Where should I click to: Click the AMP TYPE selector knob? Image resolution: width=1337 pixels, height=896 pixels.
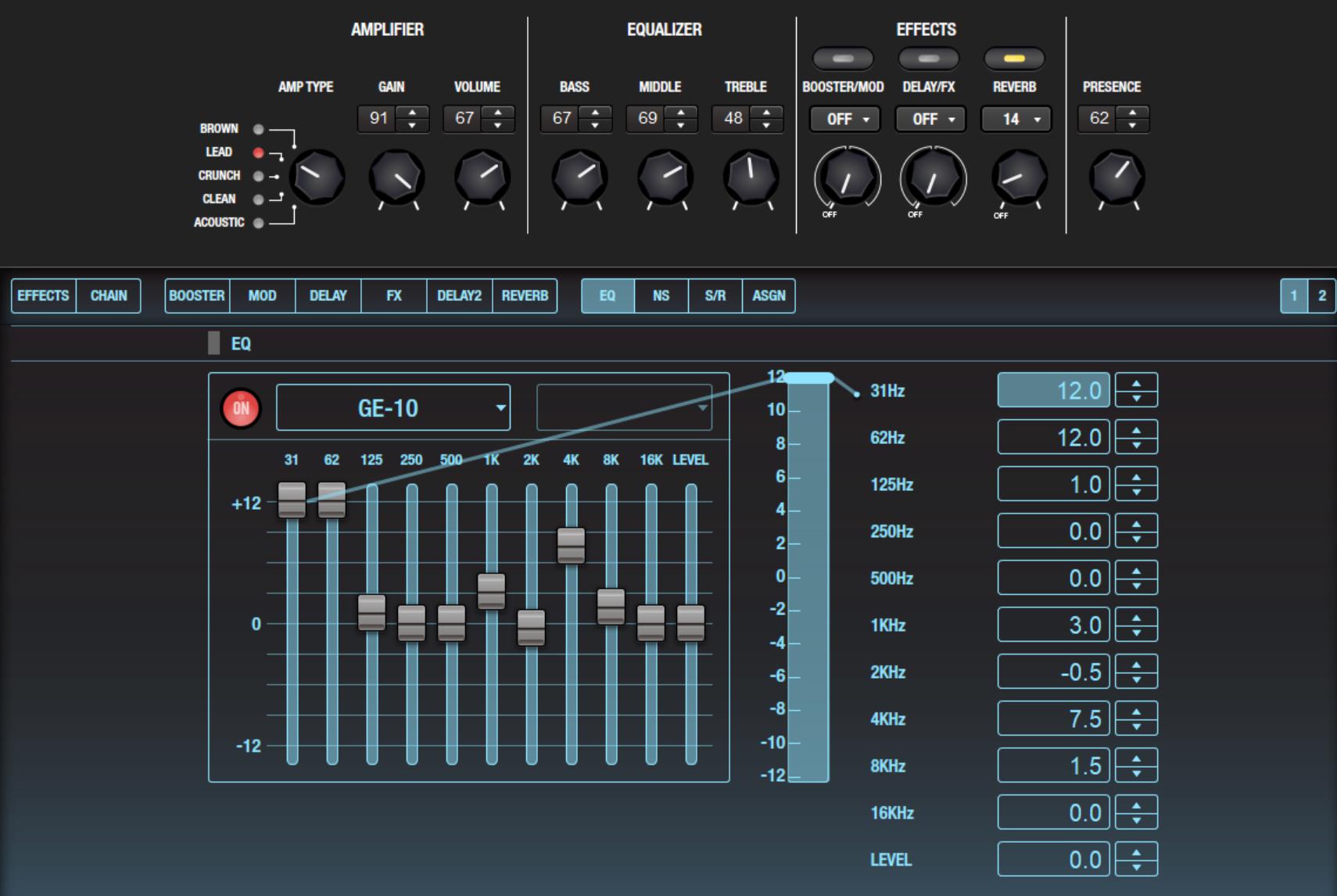(317, 177)
